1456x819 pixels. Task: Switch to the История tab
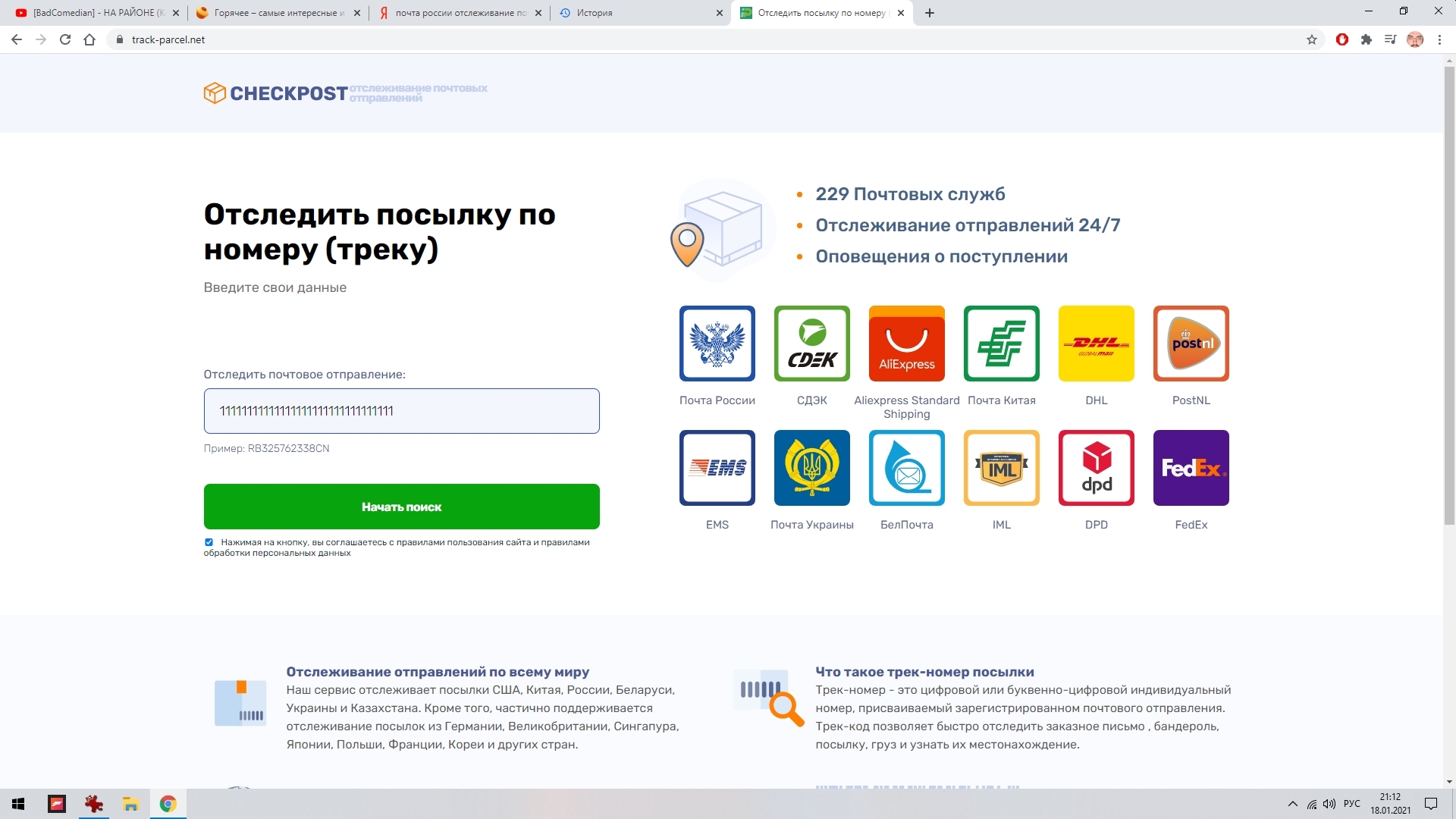pyautogui.click(x=641, y=13)
